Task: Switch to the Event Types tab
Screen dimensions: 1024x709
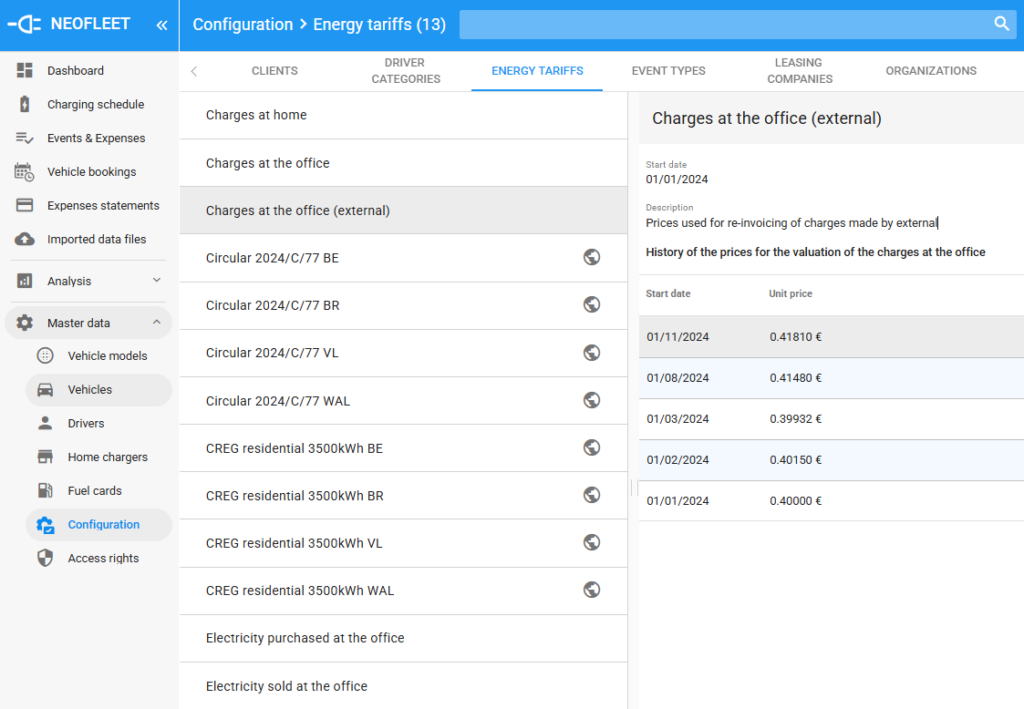Action: pos(668,71)
